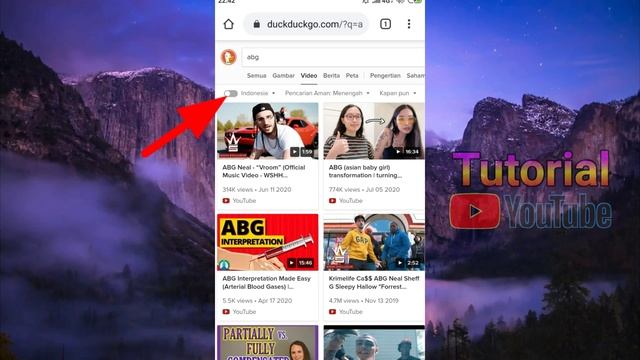The height and width of the screenshot is (360, 640).
Task: Open ABG Neal Vroom video thumbnail
Action: (267, 131)
